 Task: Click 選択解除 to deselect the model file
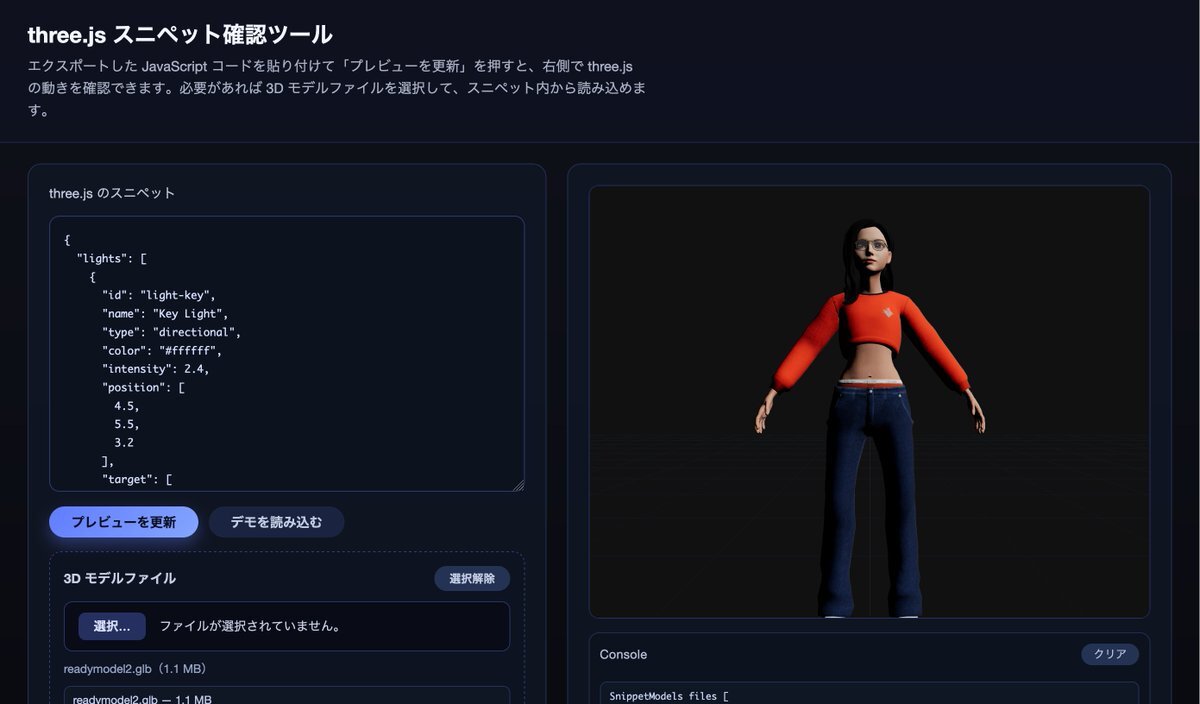(x=471, y=579)
